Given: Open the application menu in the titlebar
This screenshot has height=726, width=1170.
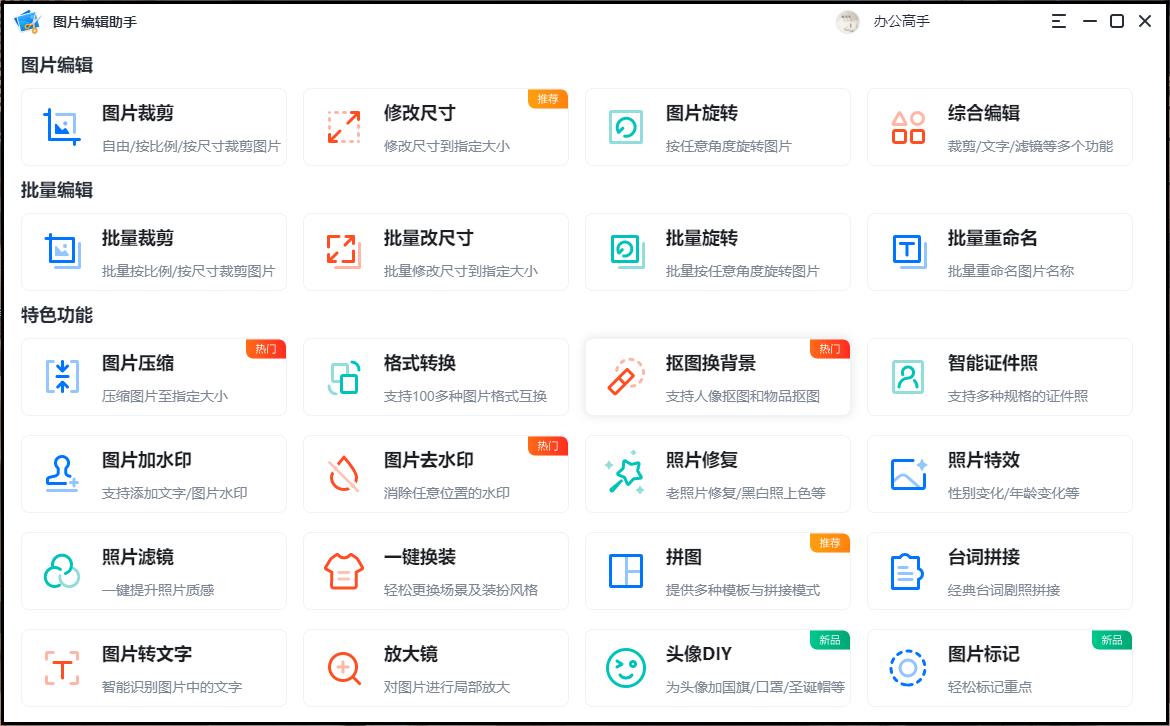Looking at the screenshot, I should pyautogui.click(x=1058, y=20).
